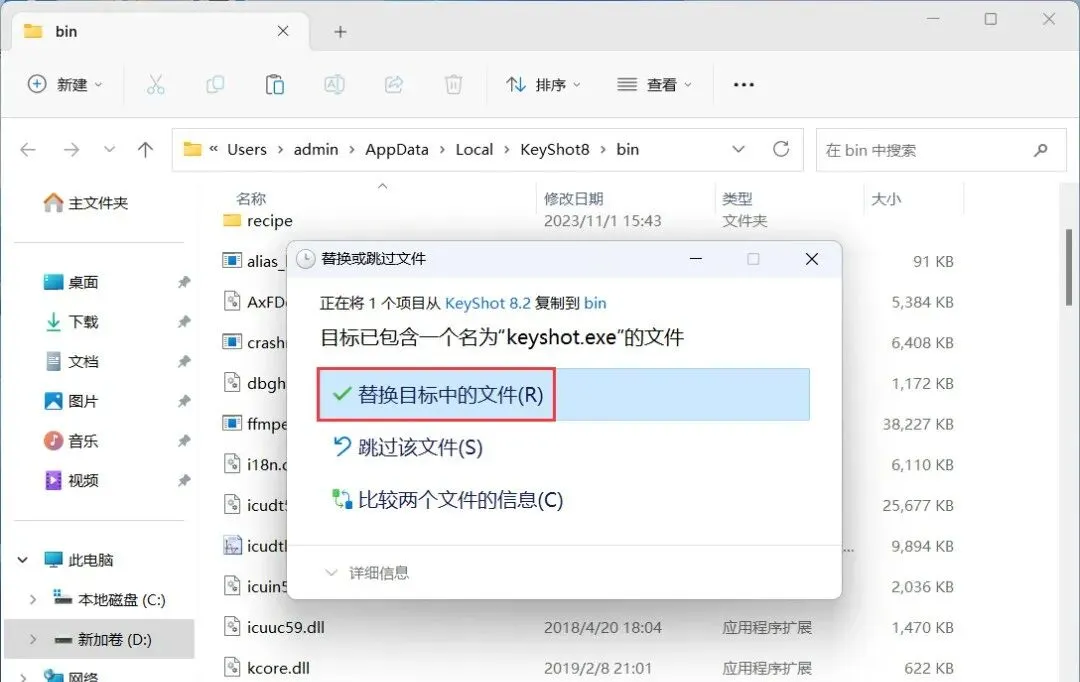This screenshot has width=1080, height=682.
Task: Sort by Type (类型) column header
Action: tap(737, 199)
